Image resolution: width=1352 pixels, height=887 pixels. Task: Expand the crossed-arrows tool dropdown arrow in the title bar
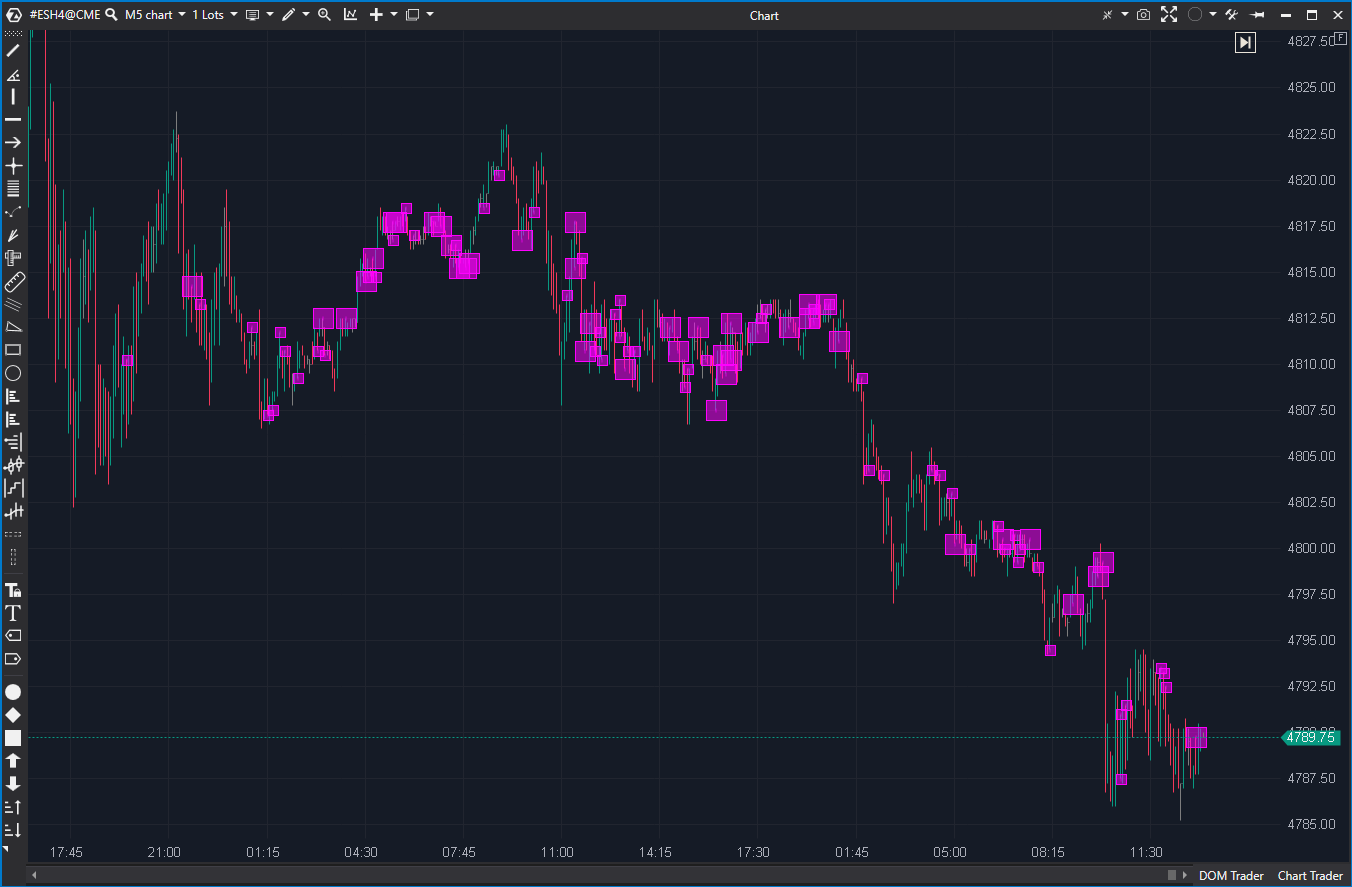pos(1125,15)
